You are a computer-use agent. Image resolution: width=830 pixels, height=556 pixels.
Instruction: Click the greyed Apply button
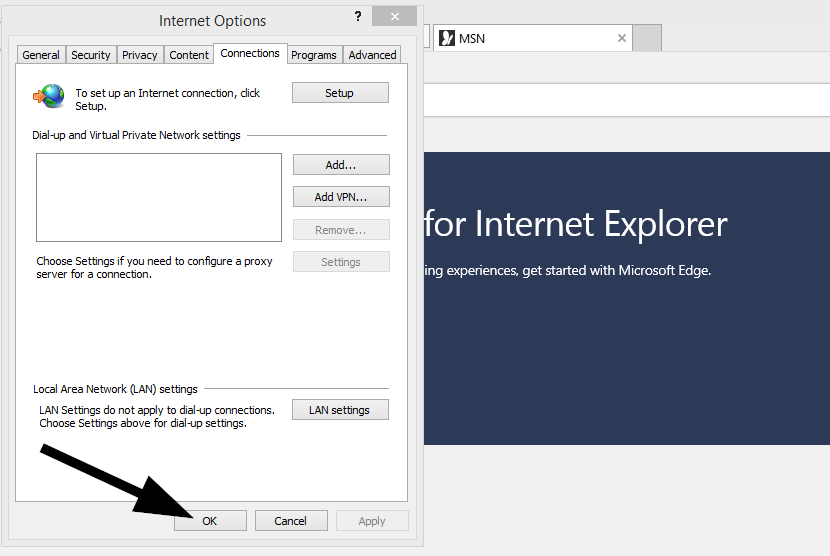click(x=372, y=521)
